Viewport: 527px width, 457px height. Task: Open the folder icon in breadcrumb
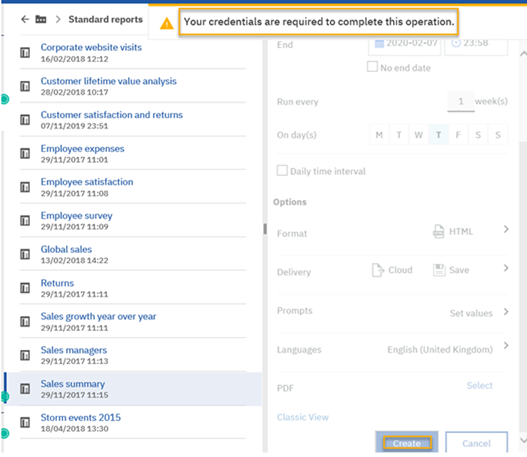click(41, 19)
